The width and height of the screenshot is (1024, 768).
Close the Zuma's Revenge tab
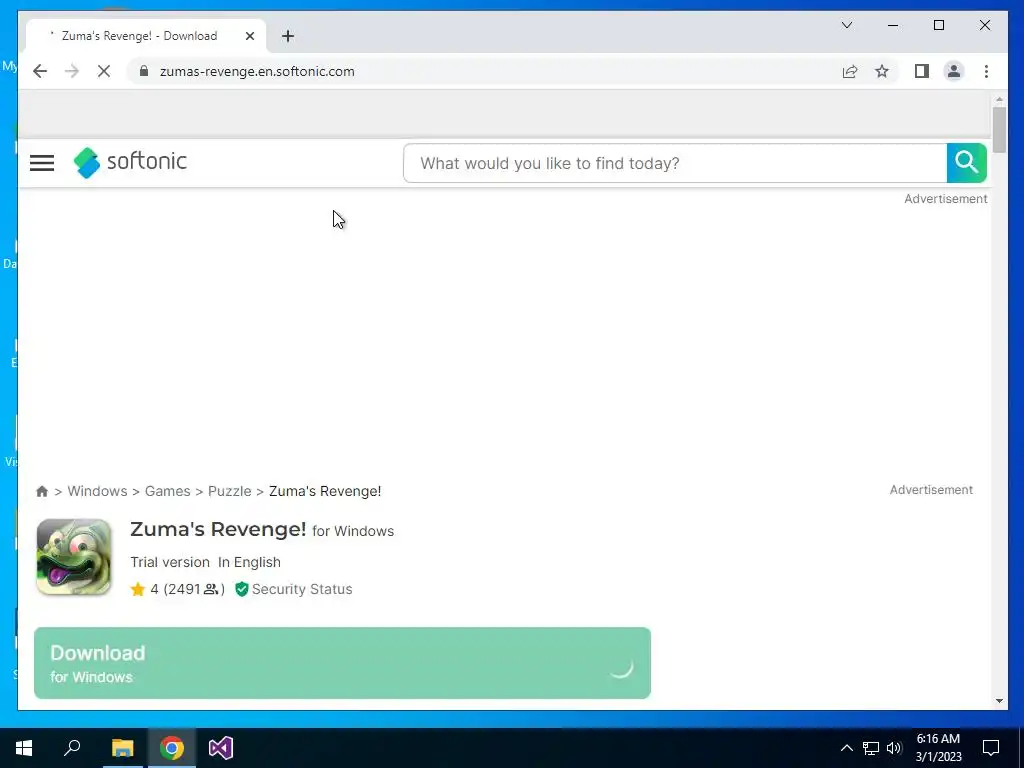click(249, 36)
